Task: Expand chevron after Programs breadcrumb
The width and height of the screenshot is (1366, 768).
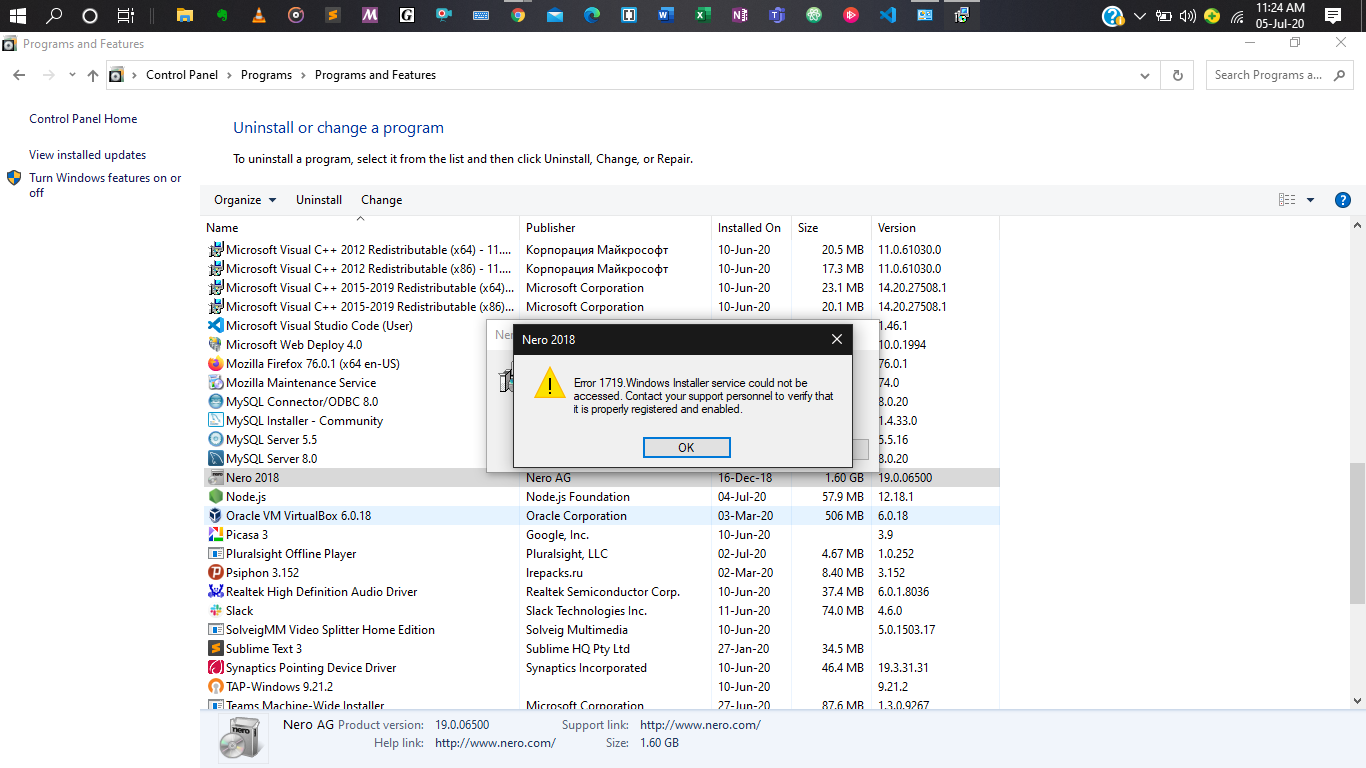Action: (303, 75)
